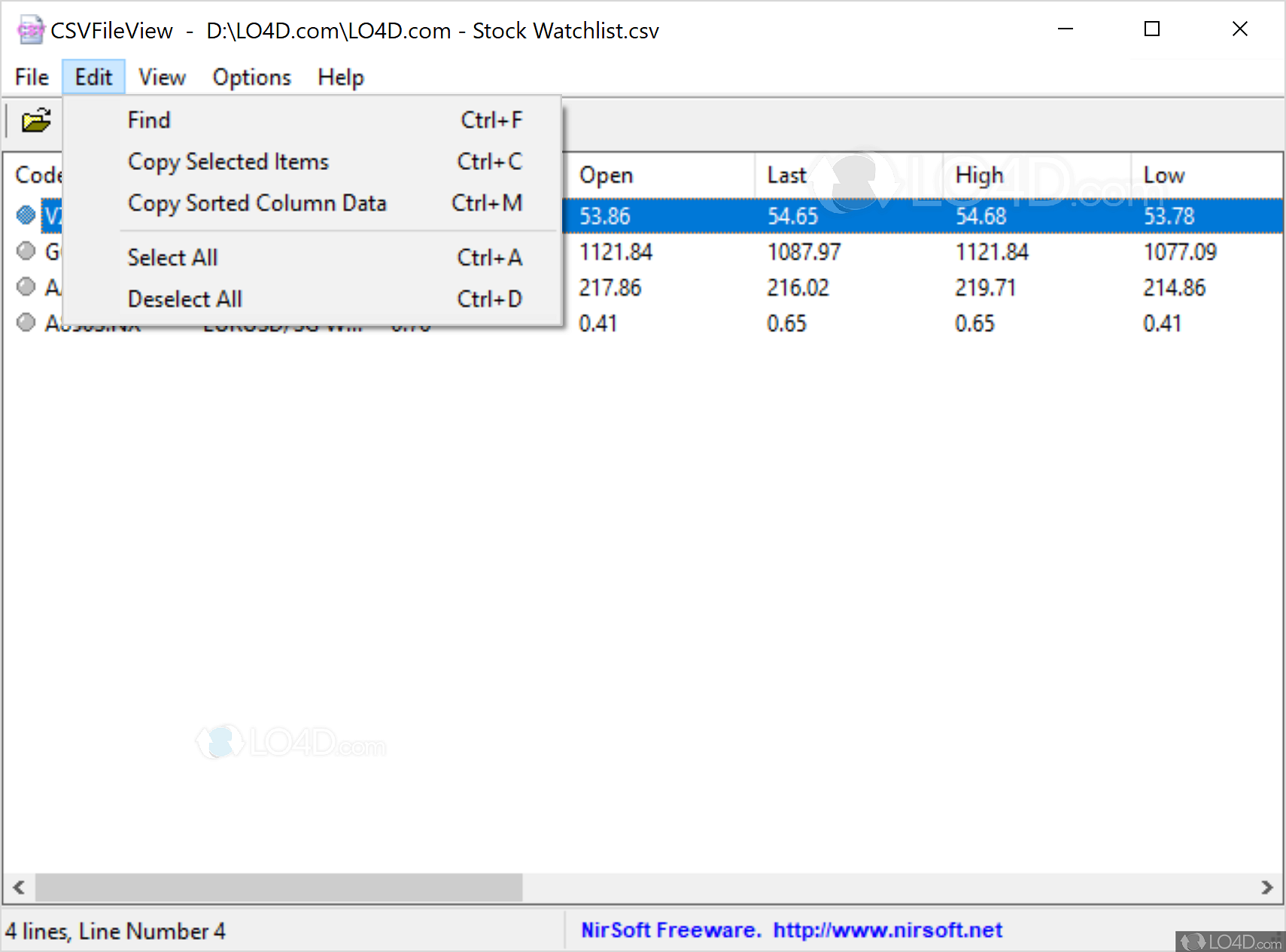Click the blue selection marker on the highlighted row

pyautogui.click(x=26, y=215)
